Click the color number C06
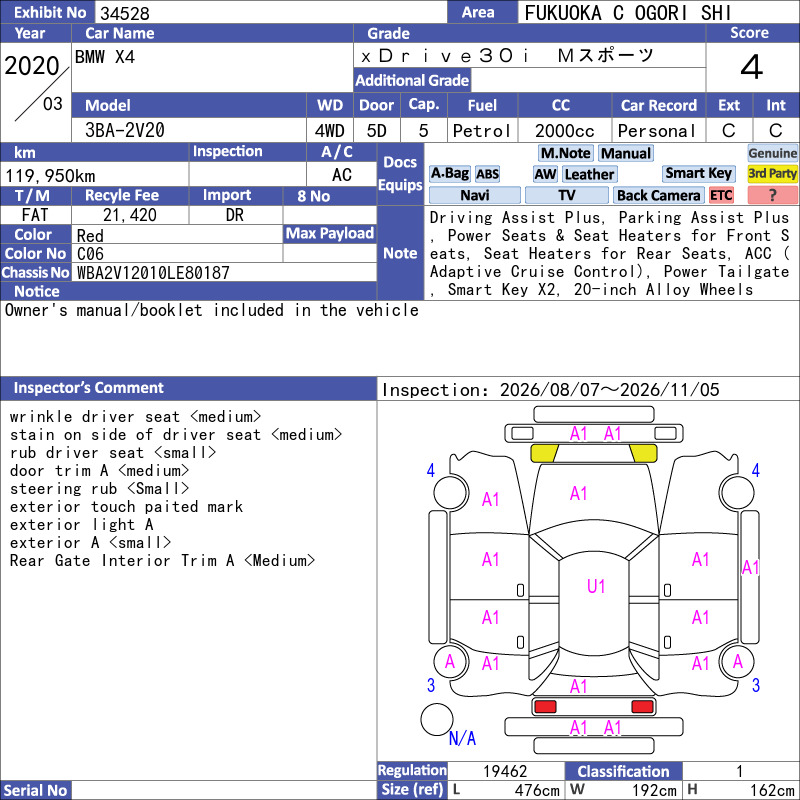Screen dimensions: 800x800 click(90, 254)
